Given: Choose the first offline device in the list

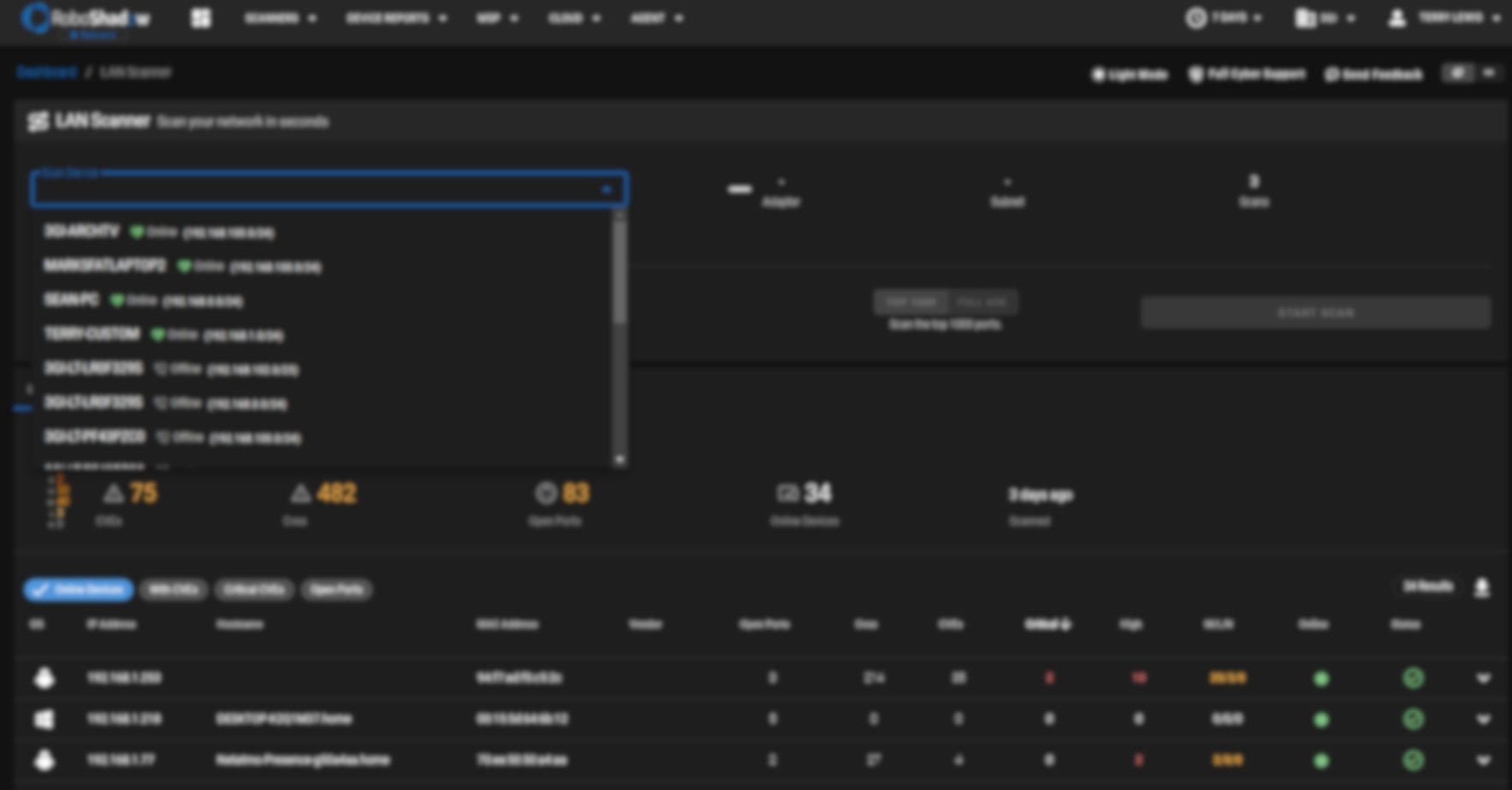Looking at the screenshot, I should pyautogui.click(x=322, y=369).
